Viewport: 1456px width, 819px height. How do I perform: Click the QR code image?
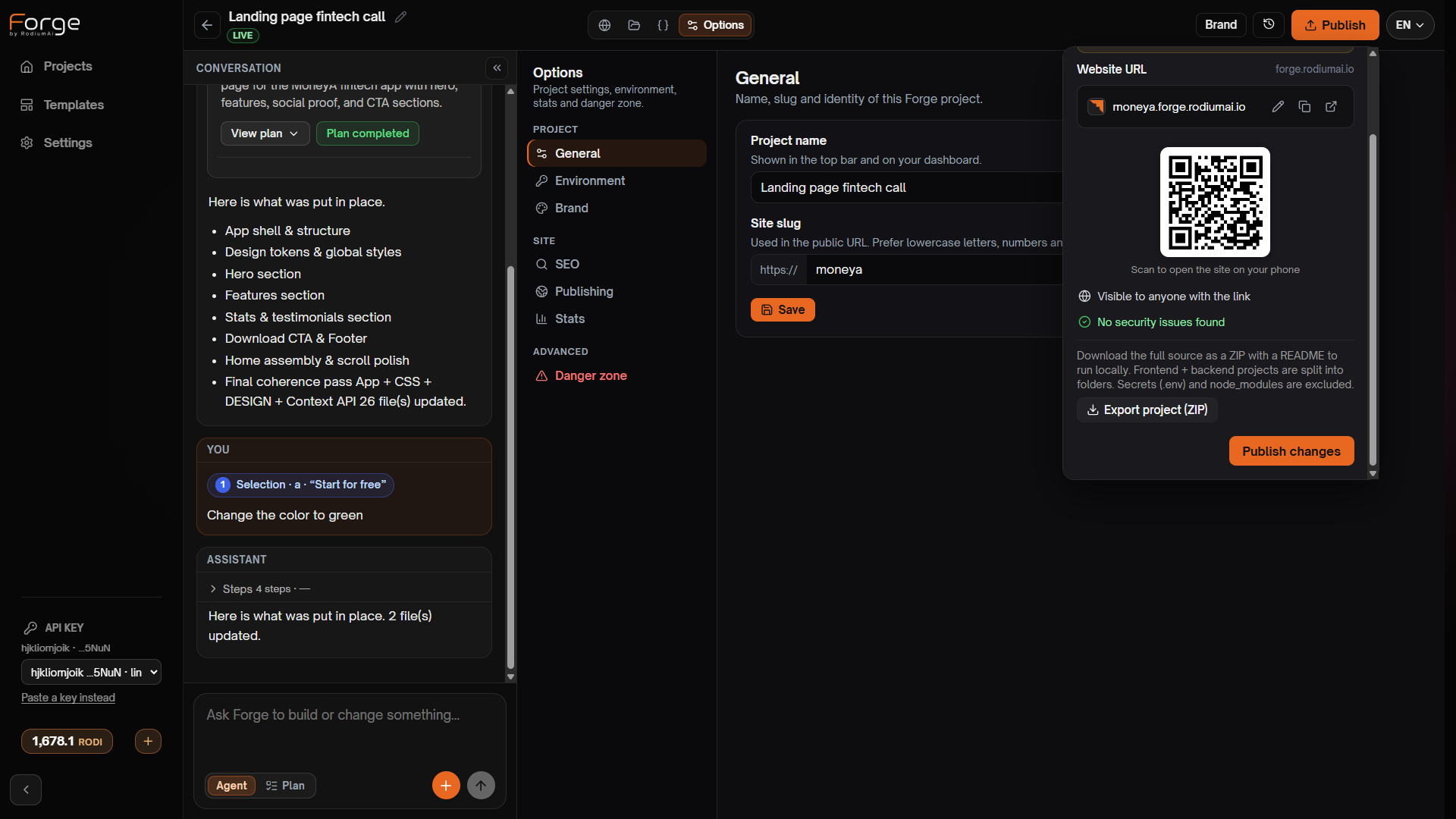pos(1215,202)
